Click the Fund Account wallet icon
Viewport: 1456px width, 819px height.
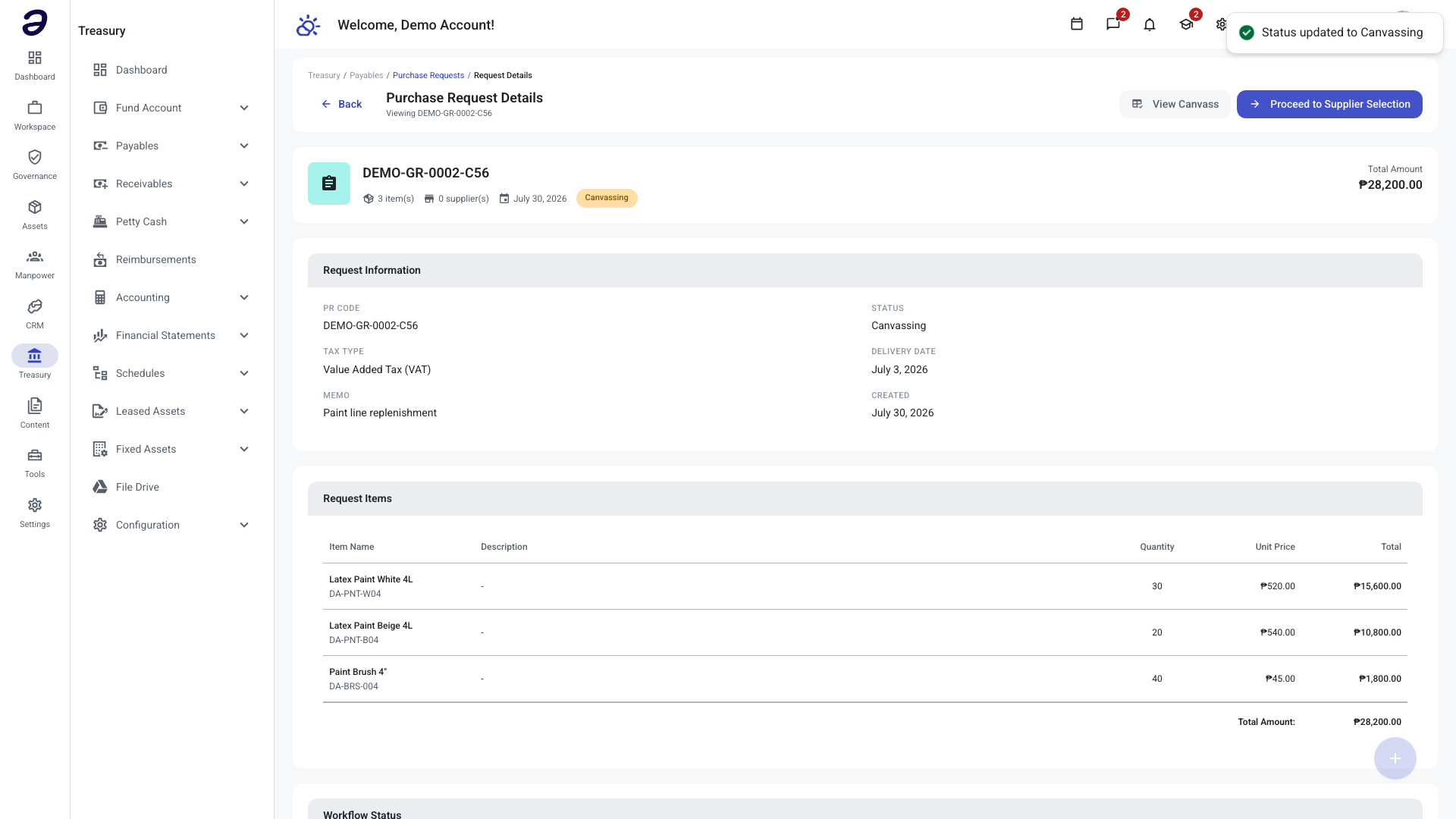click(100, 108)
